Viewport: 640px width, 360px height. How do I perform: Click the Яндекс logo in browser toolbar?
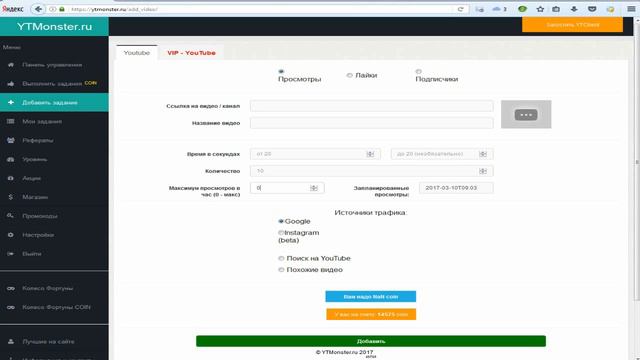pos(13,9)
